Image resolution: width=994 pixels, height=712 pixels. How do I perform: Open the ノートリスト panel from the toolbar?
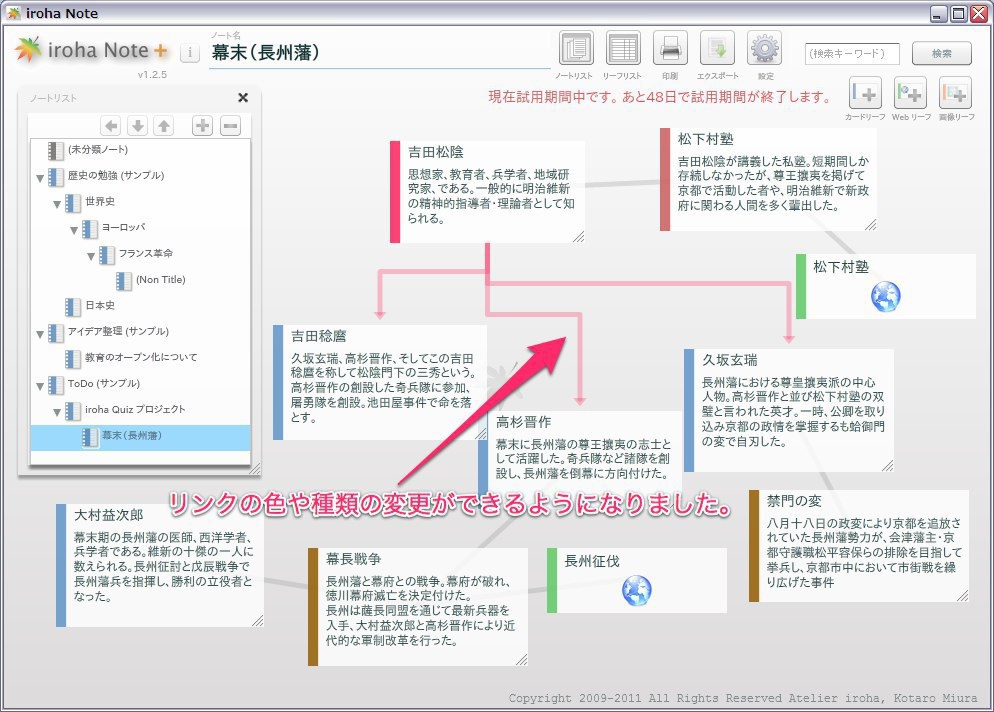click(577, 46)
